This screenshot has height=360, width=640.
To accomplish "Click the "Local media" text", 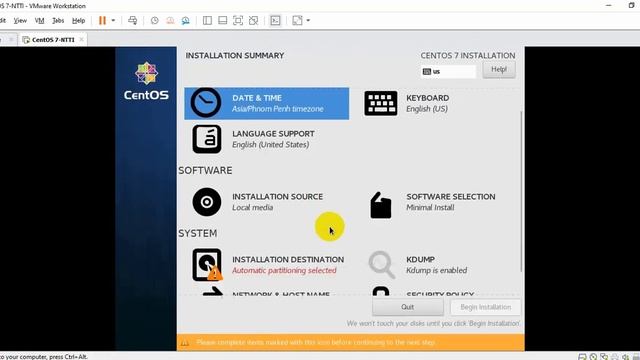I will [x=253, y=207].
